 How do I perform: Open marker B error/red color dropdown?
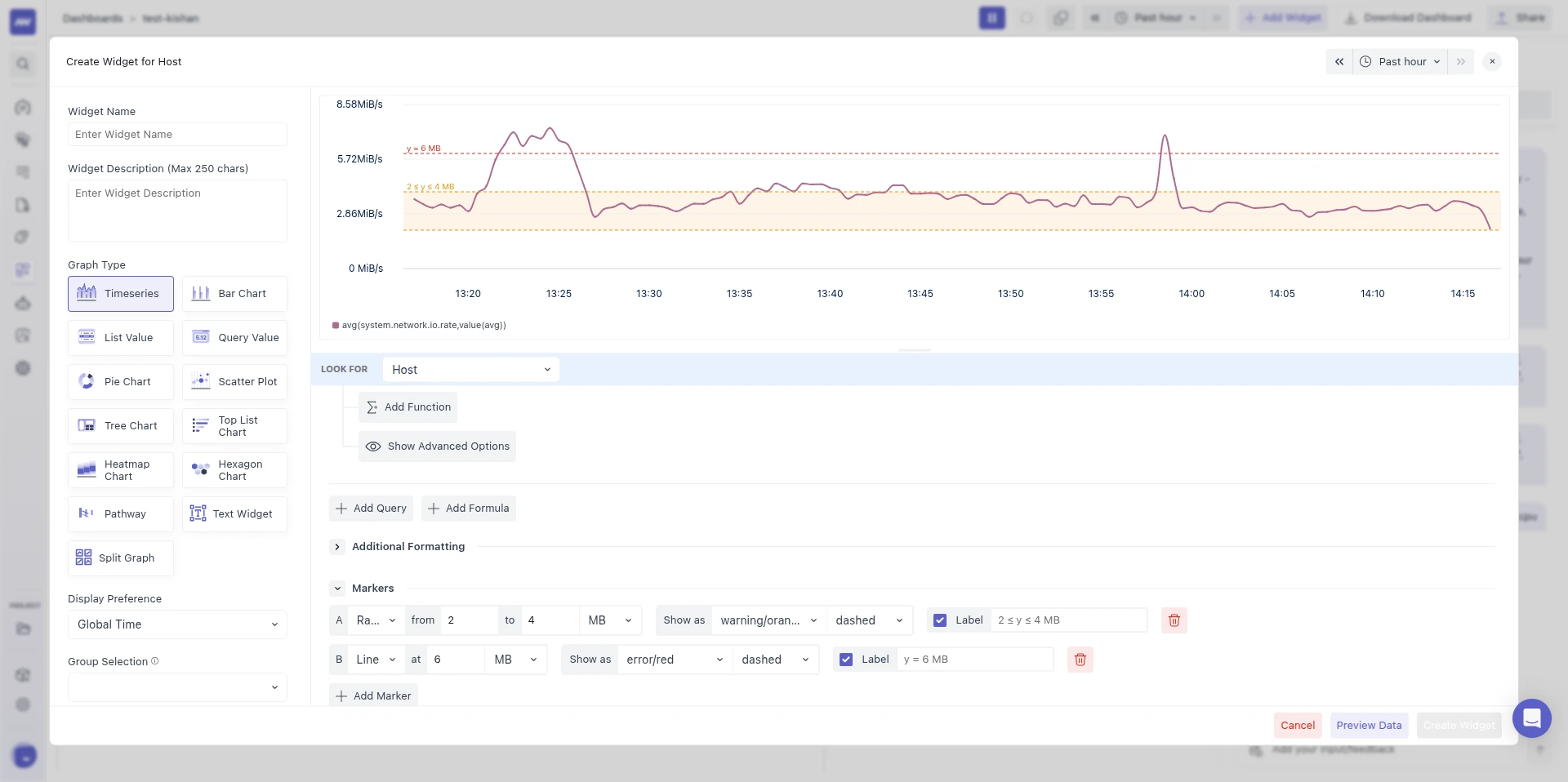(x=675, y=660)
